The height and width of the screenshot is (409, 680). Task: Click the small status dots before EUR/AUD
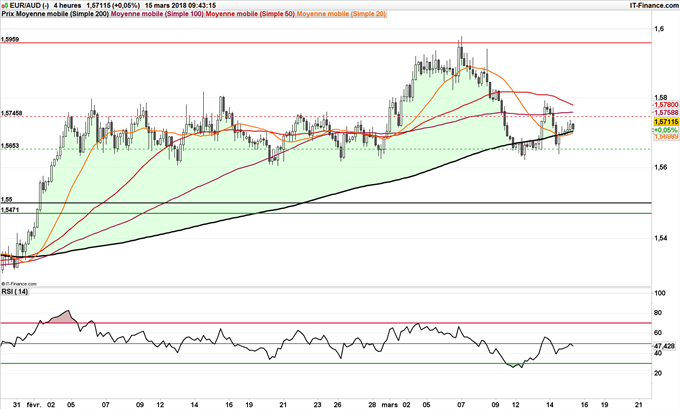click(x=5, y=6)
